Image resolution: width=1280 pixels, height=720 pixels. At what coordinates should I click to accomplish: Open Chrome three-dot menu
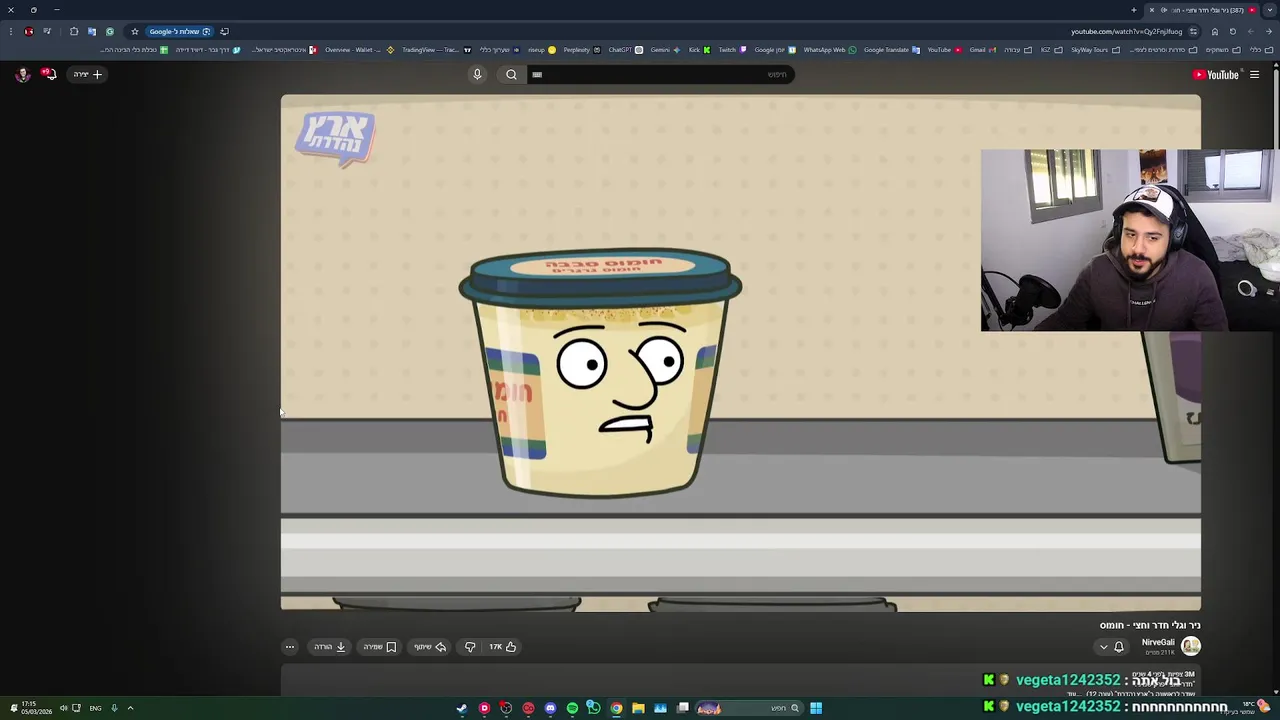[x=11, y=31]
